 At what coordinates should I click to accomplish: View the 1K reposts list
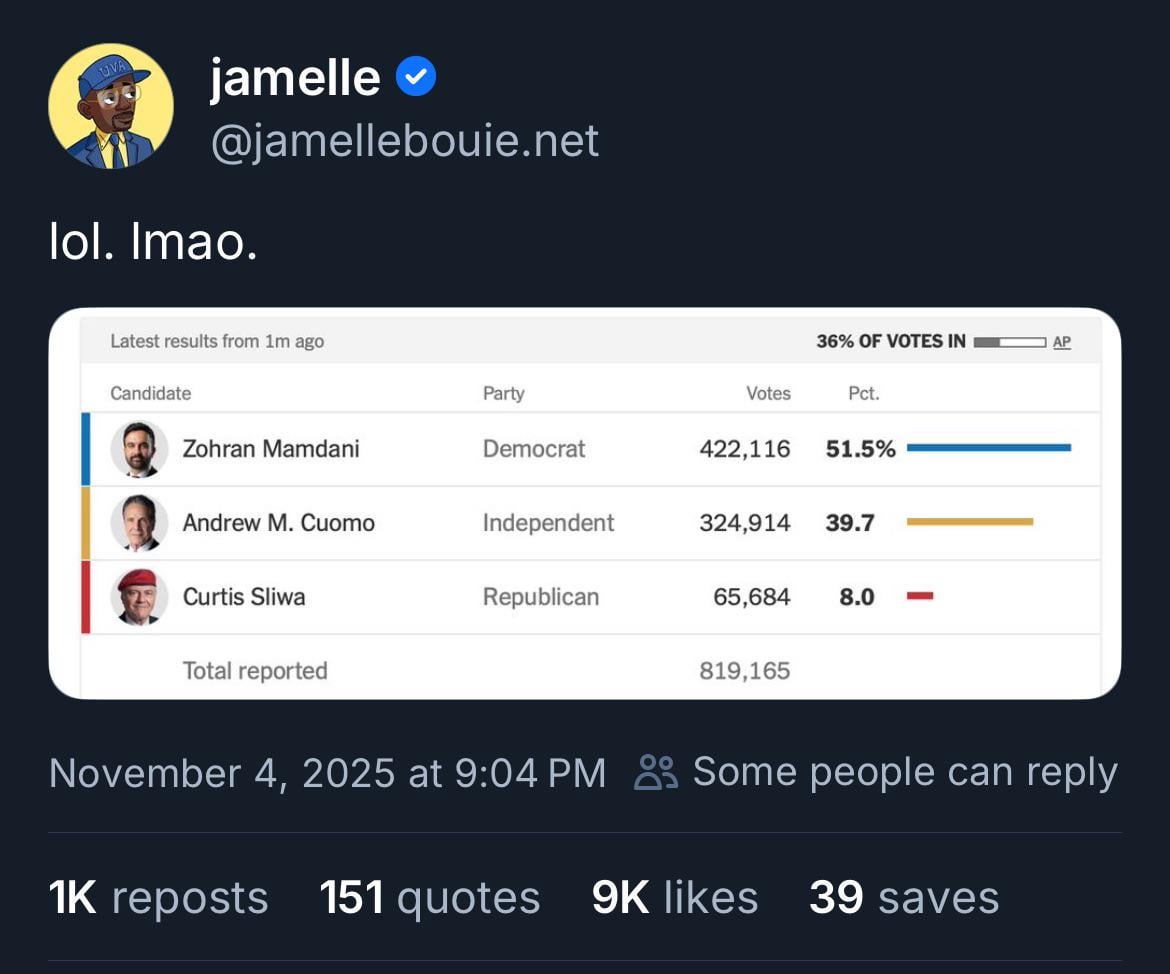pos(158,897)
